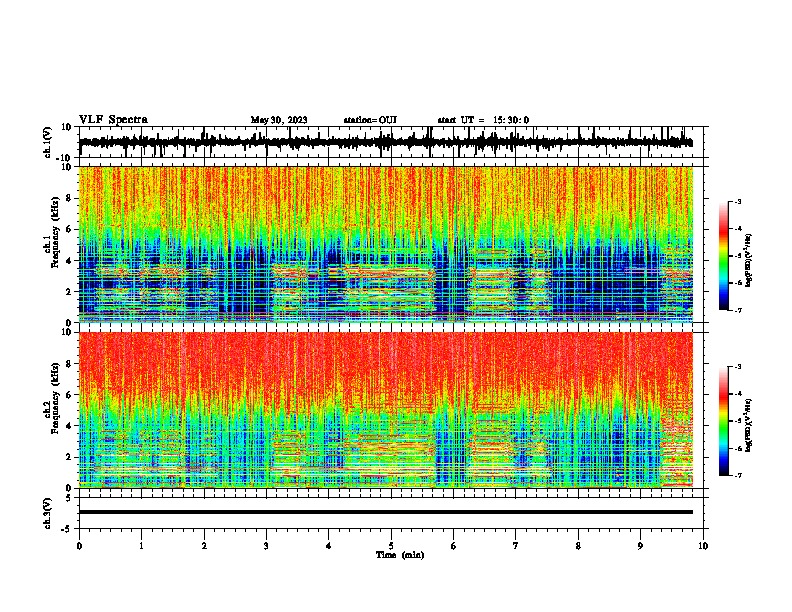Click the "-3" tick on ch.2 color bar
Screen dimensions: 792x612
tap(738, 367)
